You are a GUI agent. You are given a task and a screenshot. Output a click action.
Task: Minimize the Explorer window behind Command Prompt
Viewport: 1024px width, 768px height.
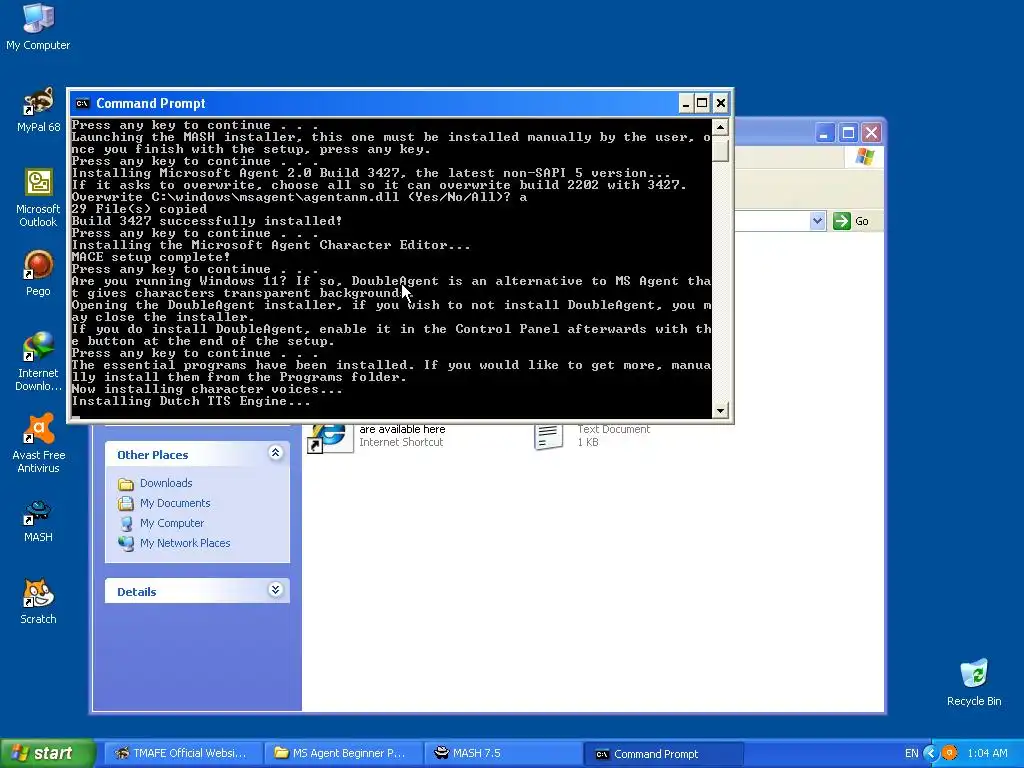[x=825, y=133]
